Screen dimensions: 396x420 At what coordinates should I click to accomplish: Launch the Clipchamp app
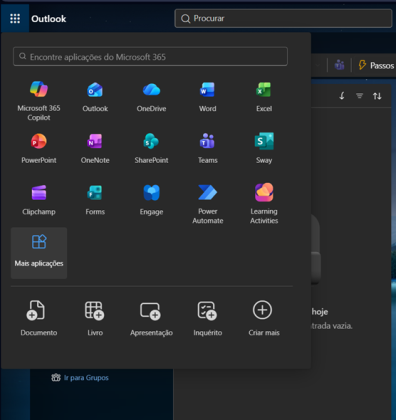point(39,200)
